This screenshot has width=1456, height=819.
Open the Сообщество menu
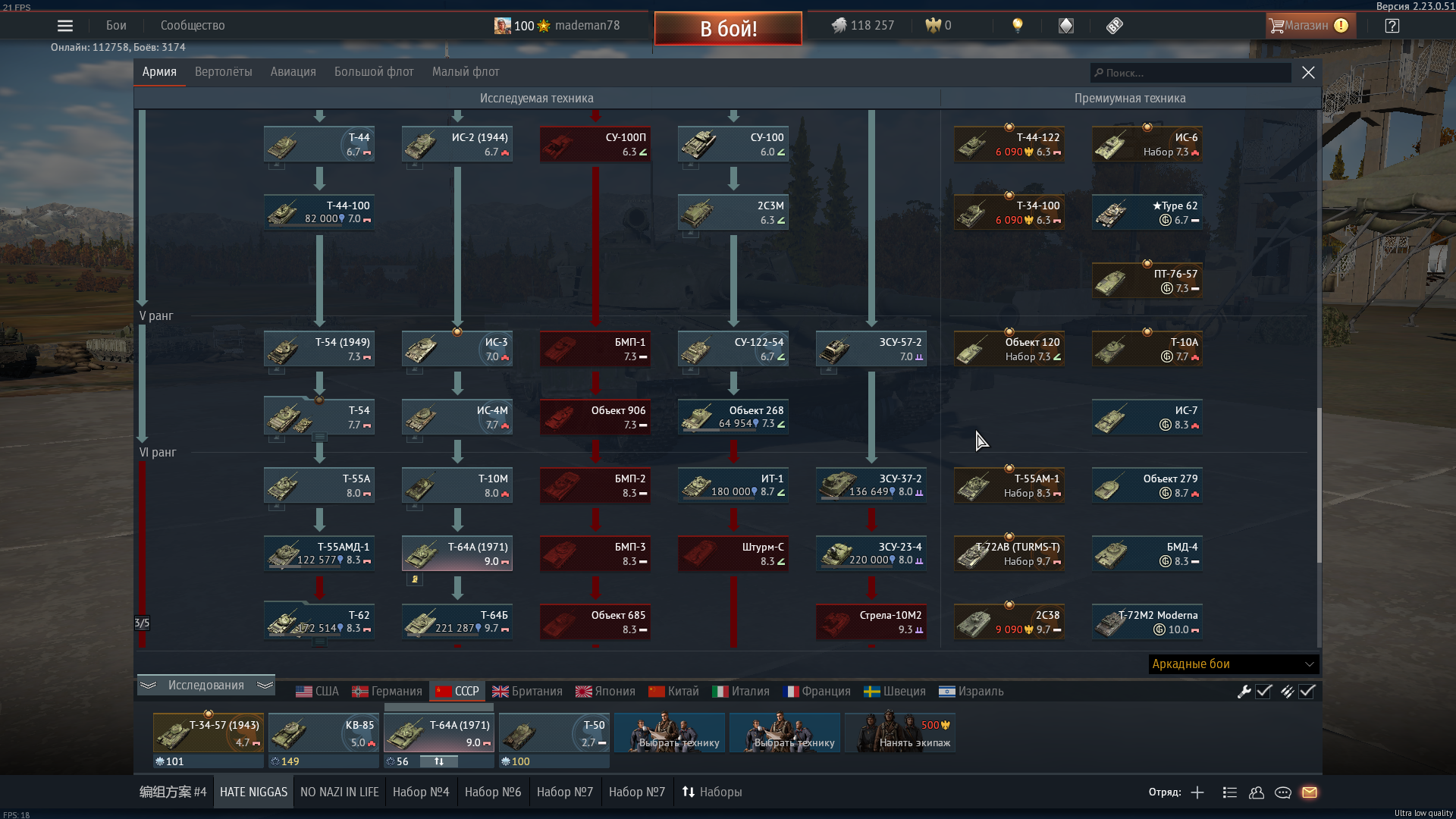coord(193,26)
